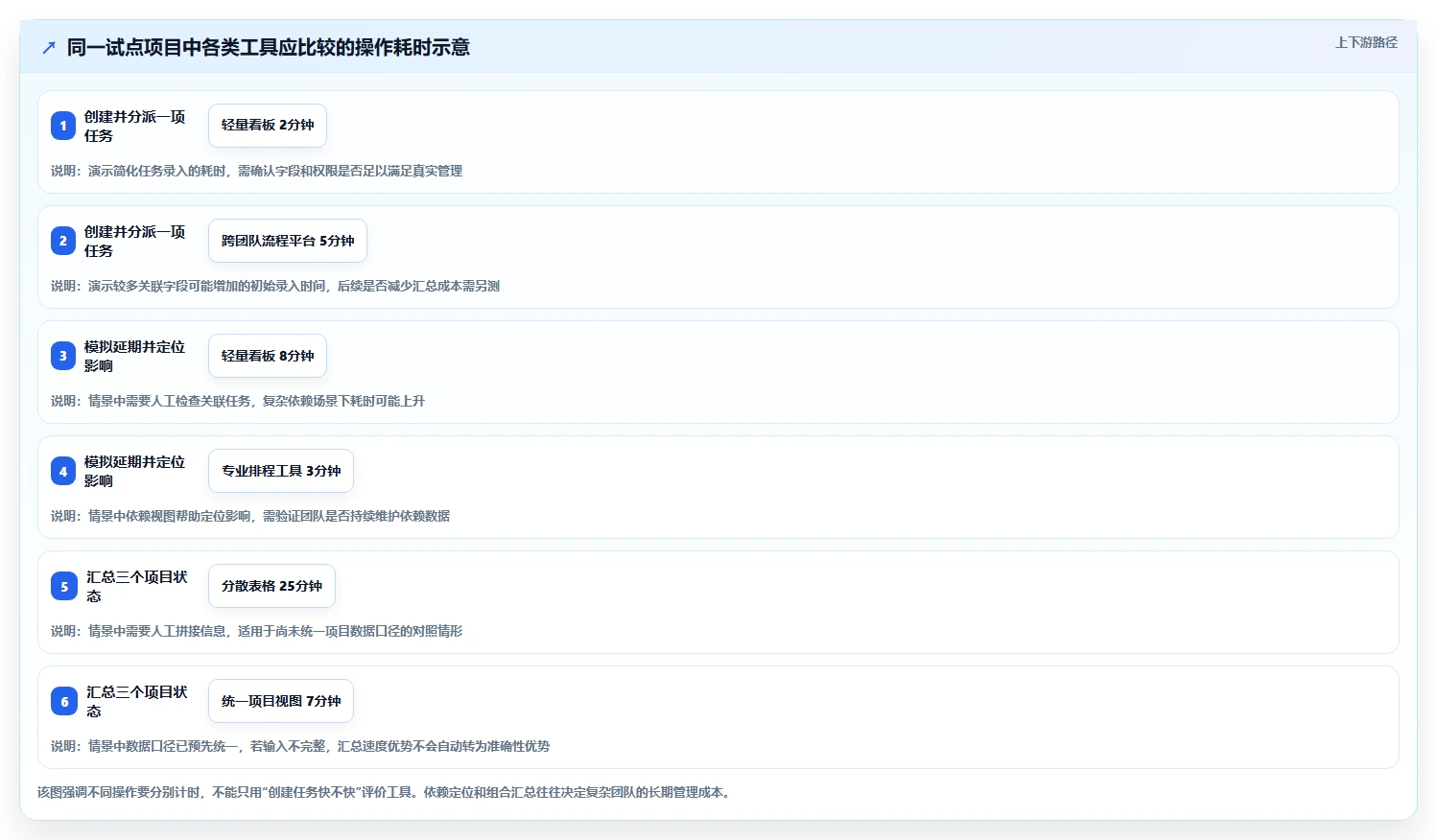Select the step 3 title 模拟延期并定位影响
This screenshot has height=840, width=1437.
(x=134, y=356)
